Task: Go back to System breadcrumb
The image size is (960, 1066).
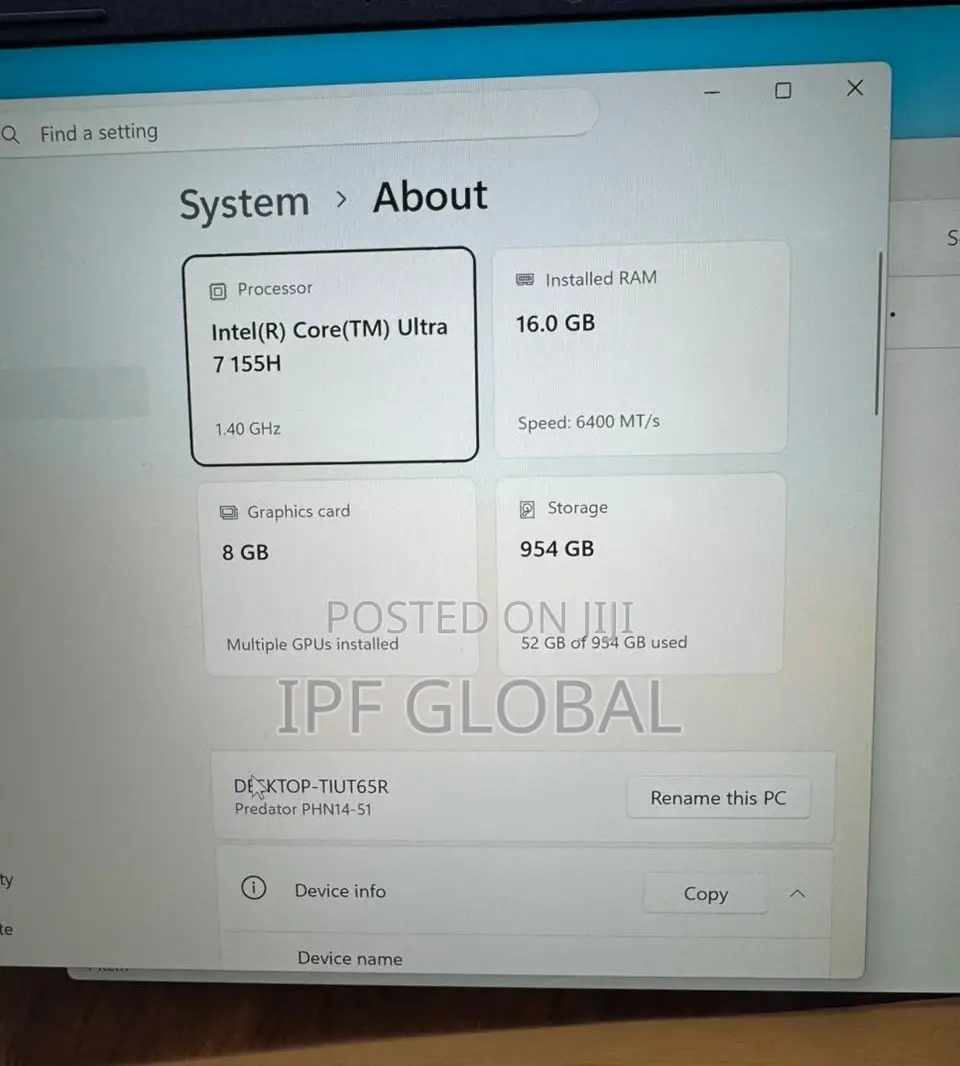Action: coord(244,203)
